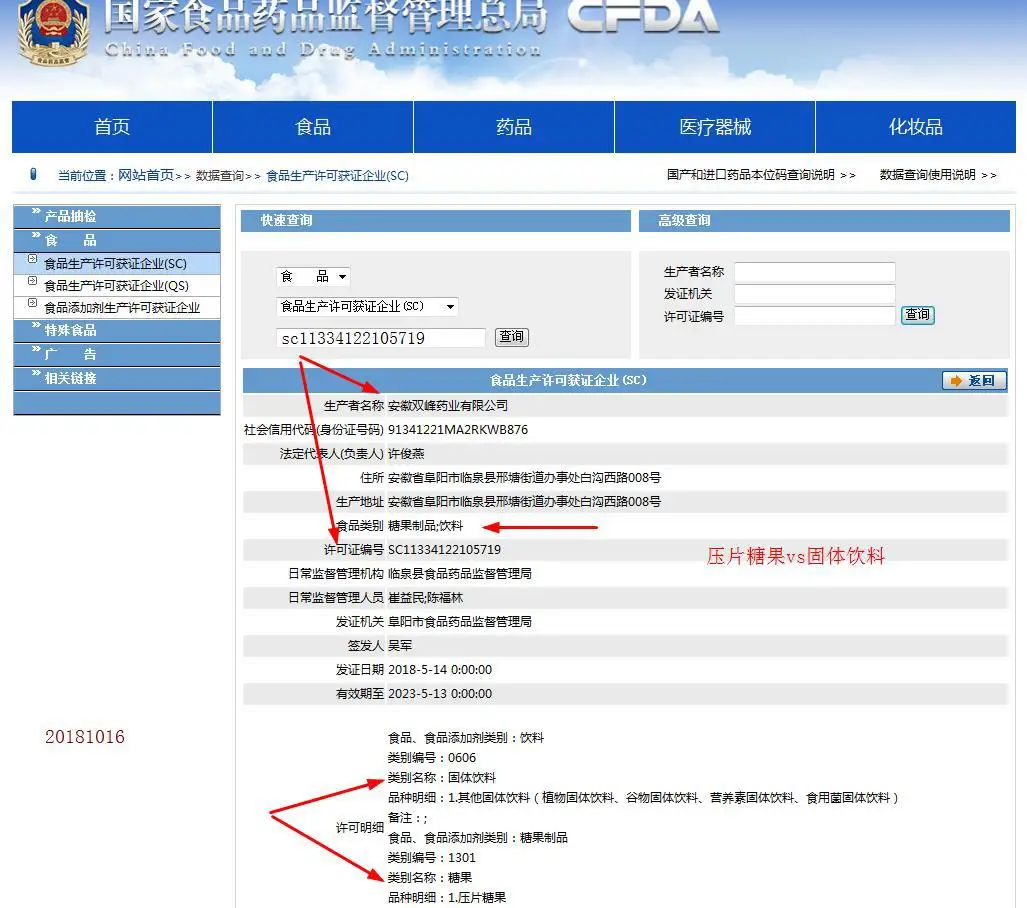Click the icon beside 食品生产许可获证企业(QS) sidebar item

pyautogui.click(x=32, y=281)
